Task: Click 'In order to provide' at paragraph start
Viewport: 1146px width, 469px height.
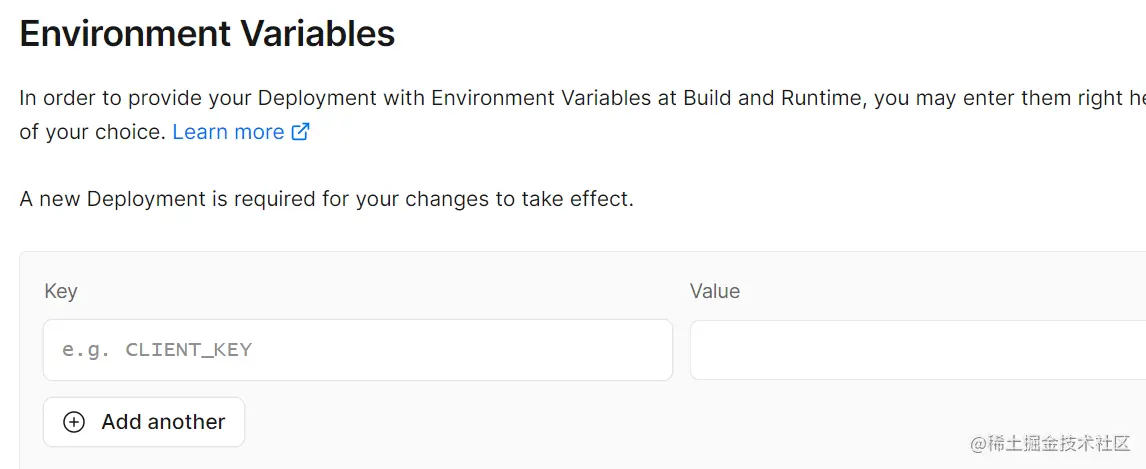Action: pyautogui.click(x=98, y=98)
